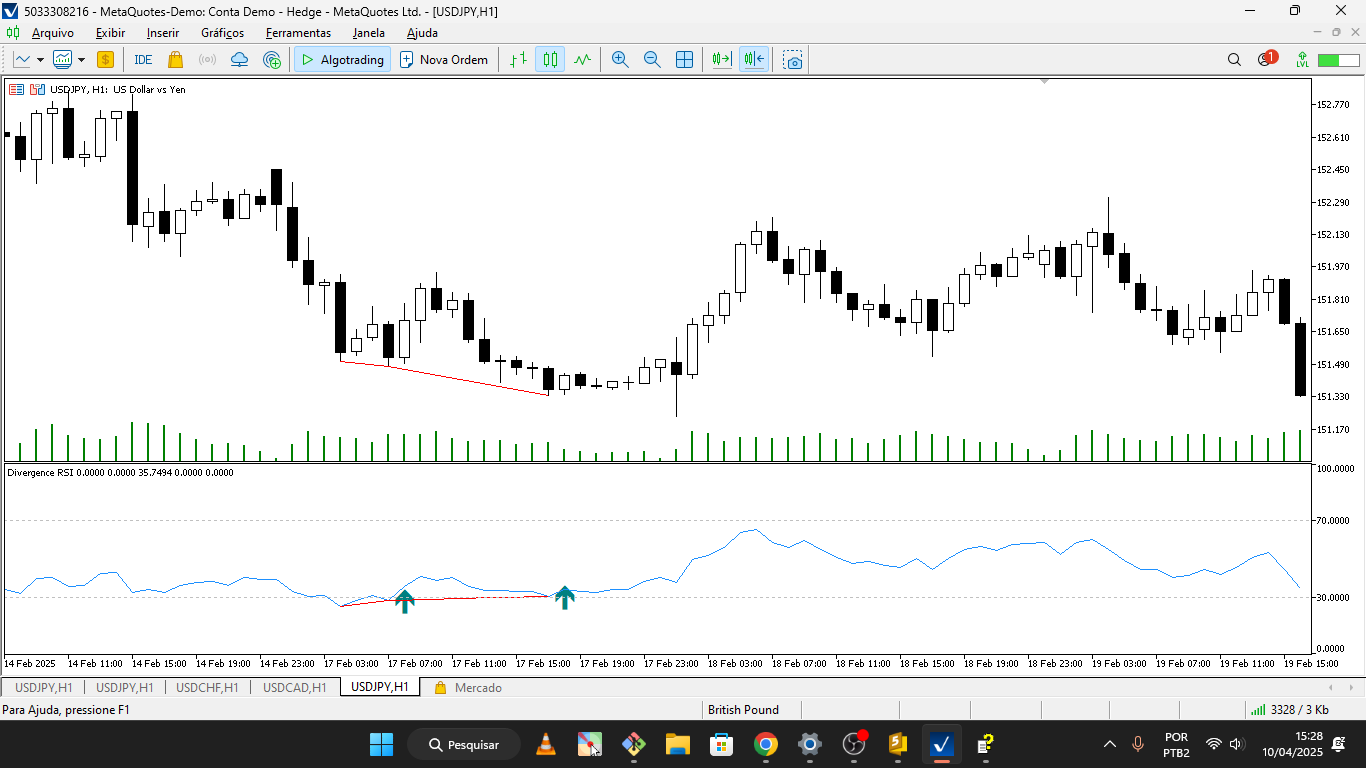
Task: Select the line chart style
Action: click(x=582, y=59)
